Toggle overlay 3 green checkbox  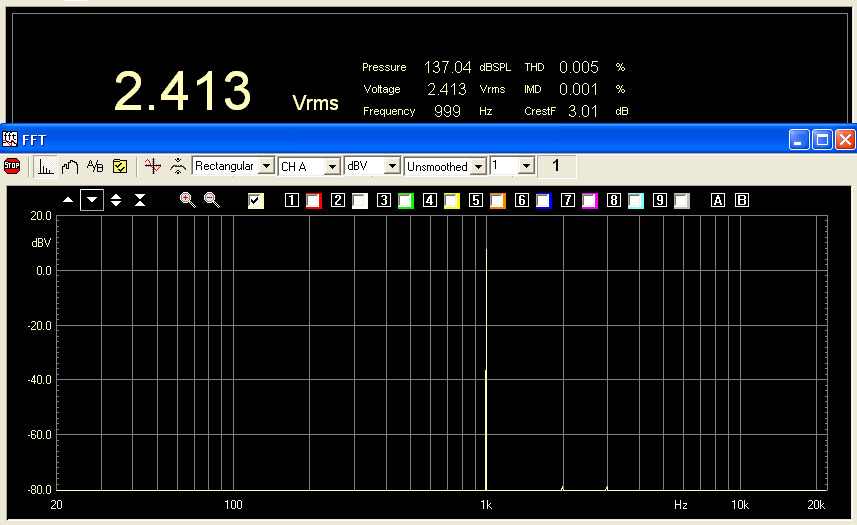pyautogui.click(x=405, y=201)
